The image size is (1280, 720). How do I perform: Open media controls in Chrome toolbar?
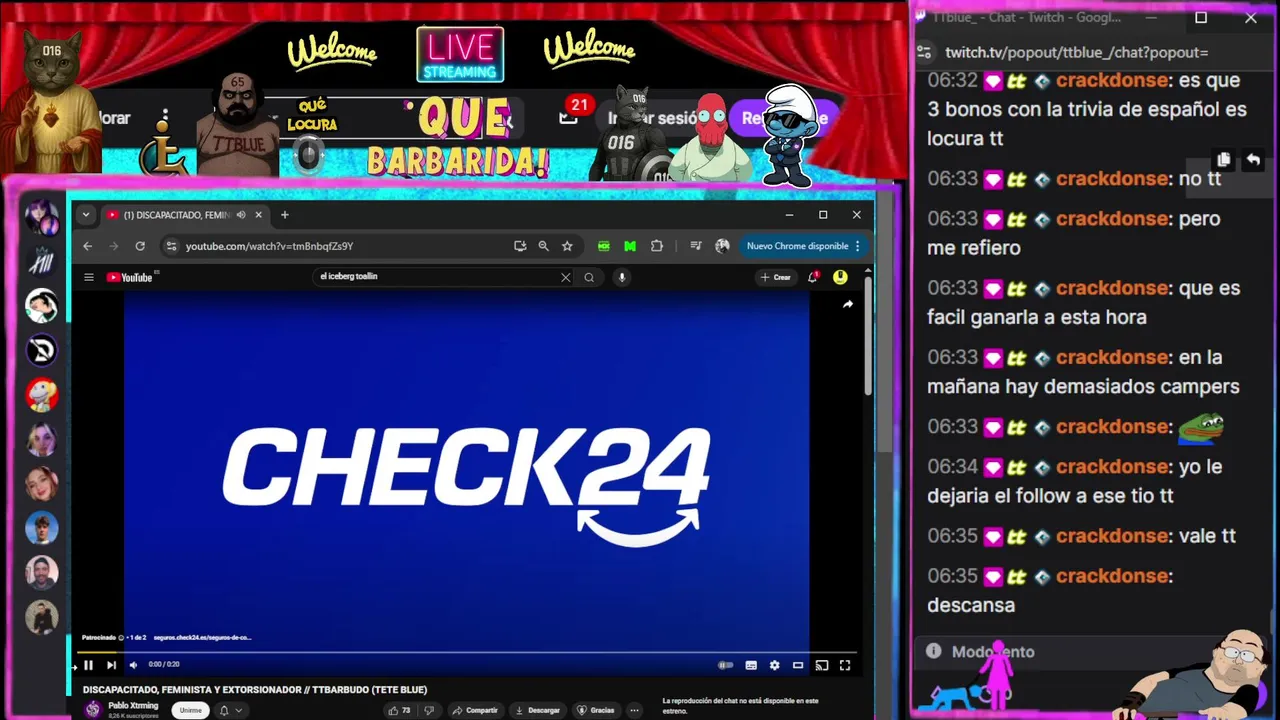pyautogui.click(x=696, y=246)
